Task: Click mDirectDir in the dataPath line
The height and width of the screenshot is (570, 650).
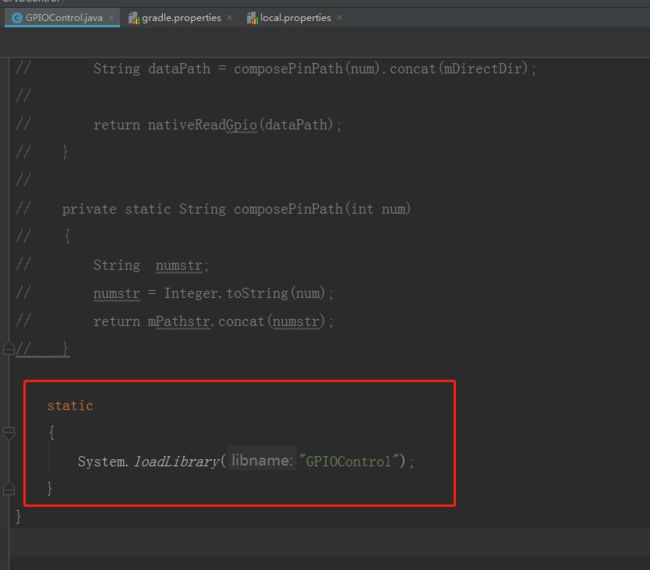Action: [x=482, y=68]
